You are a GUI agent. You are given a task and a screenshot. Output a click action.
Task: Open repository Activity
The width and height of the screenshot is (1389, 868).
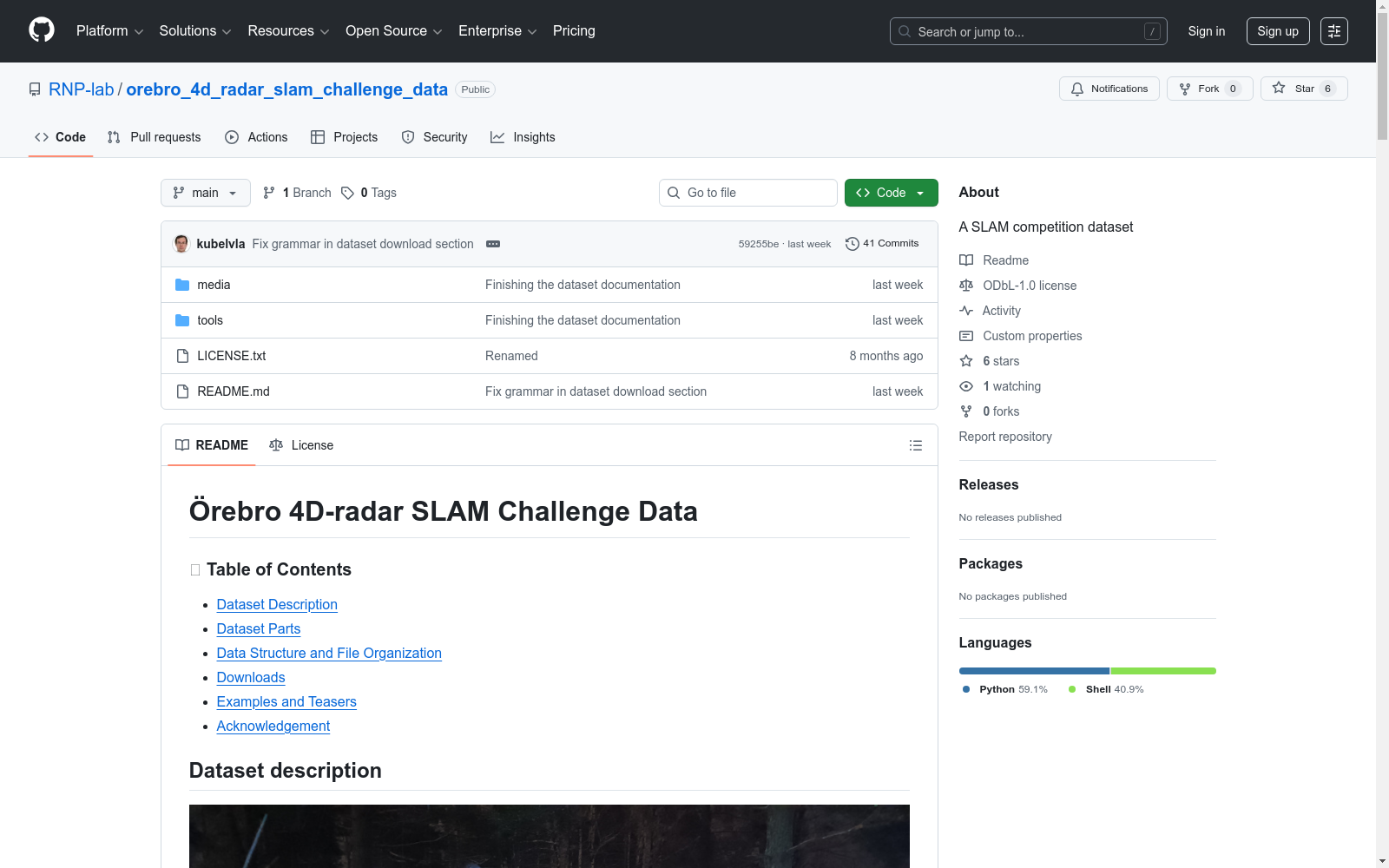point(991,311)
